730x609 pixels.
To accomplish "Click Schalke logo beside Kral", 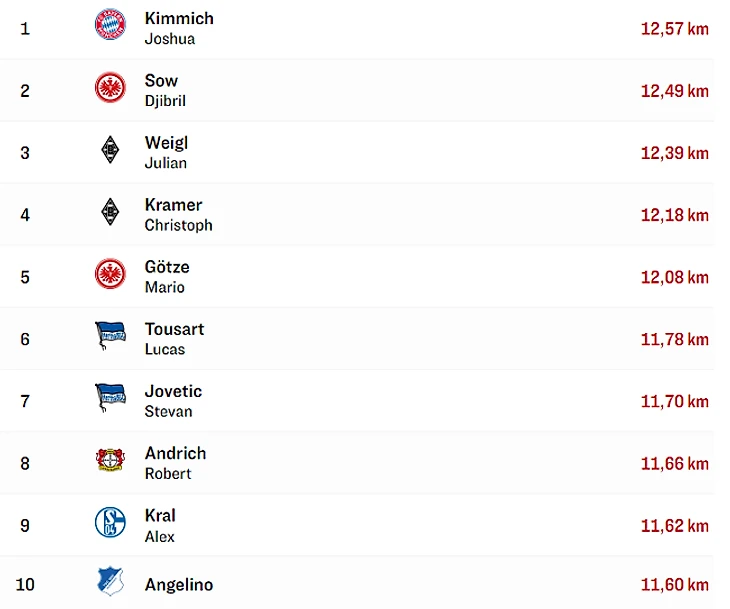I will [110, 522].
